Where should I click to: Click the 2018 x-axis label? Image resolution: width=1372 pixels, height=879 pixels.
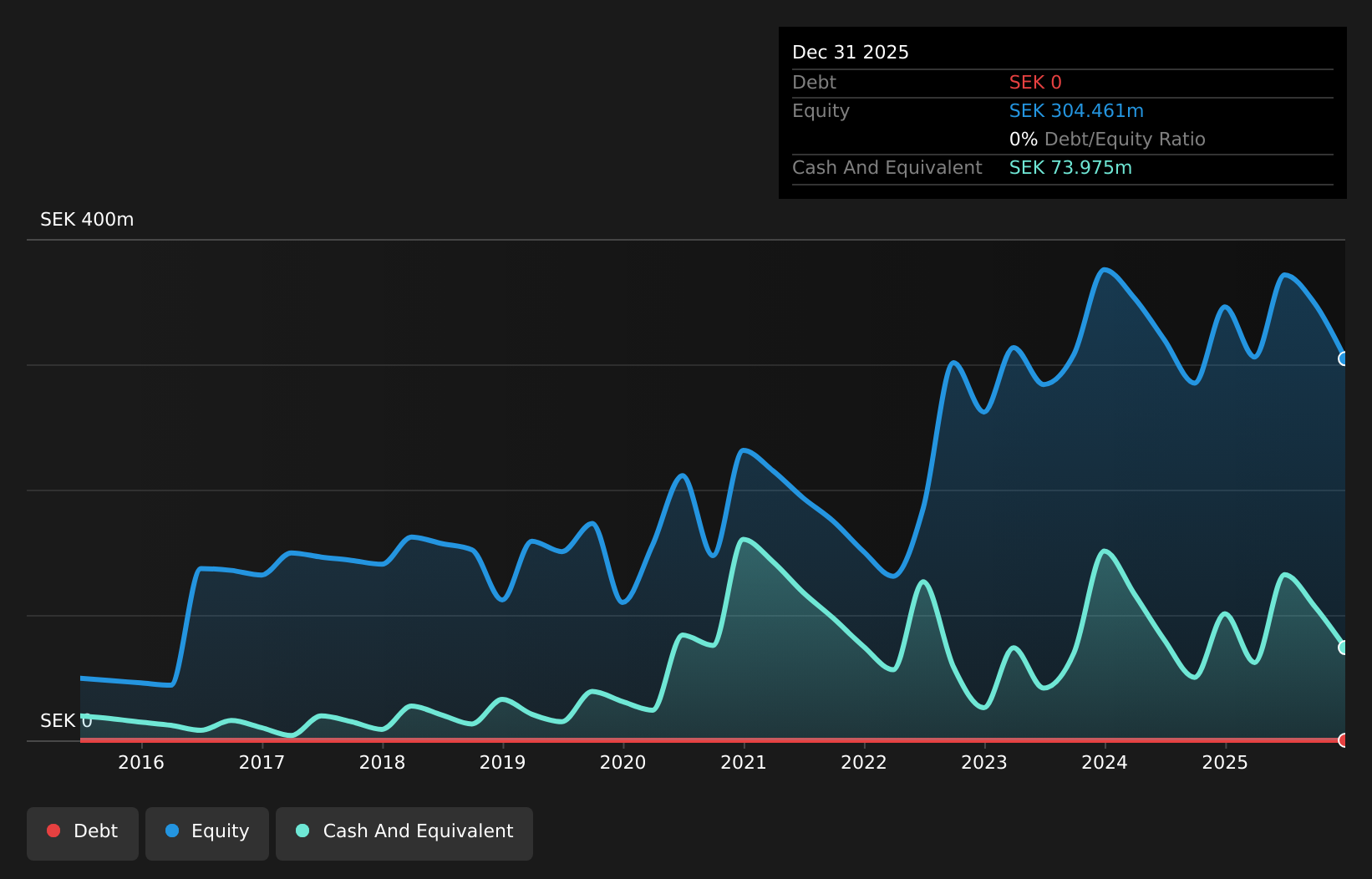tap(382, 762)
